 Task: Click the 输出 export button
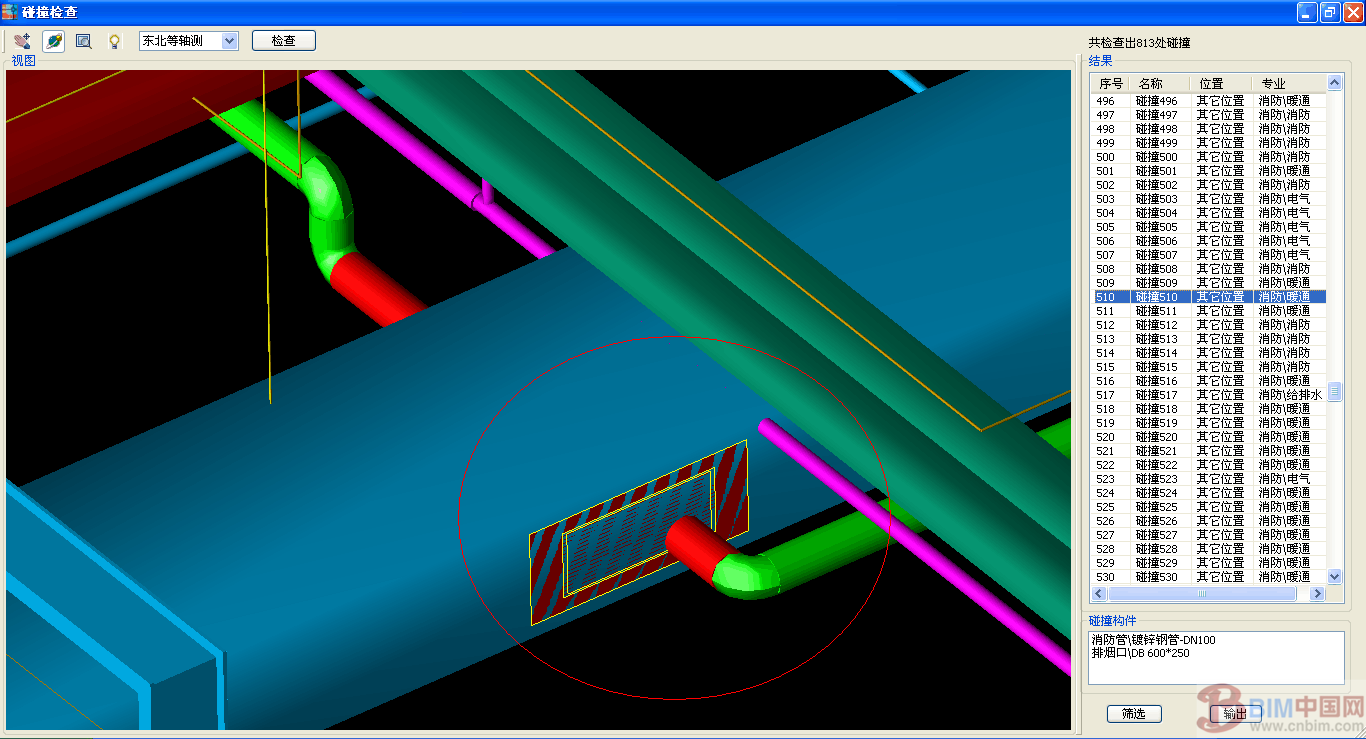1235,713
